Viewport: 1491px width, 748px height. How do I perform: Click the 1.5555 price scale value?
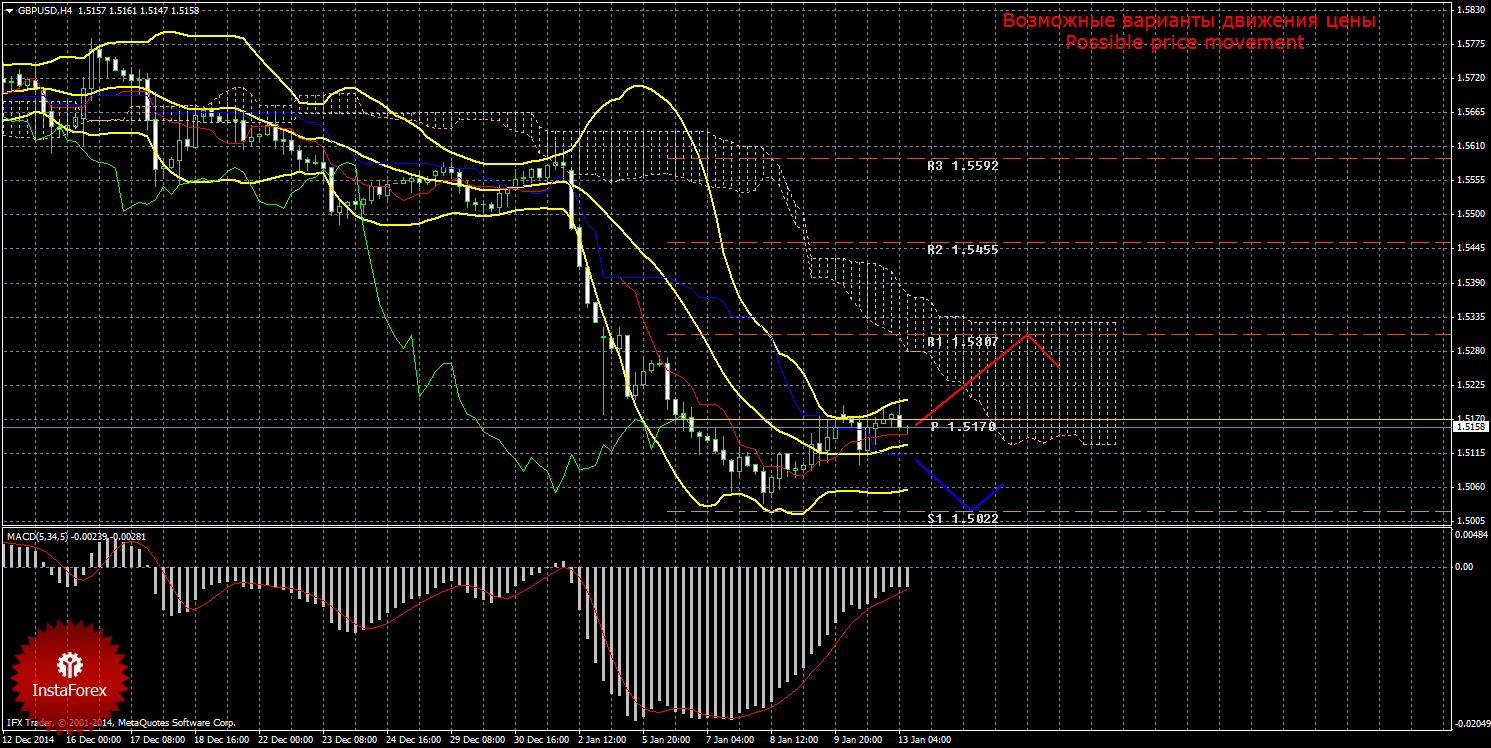point(1470,180)
